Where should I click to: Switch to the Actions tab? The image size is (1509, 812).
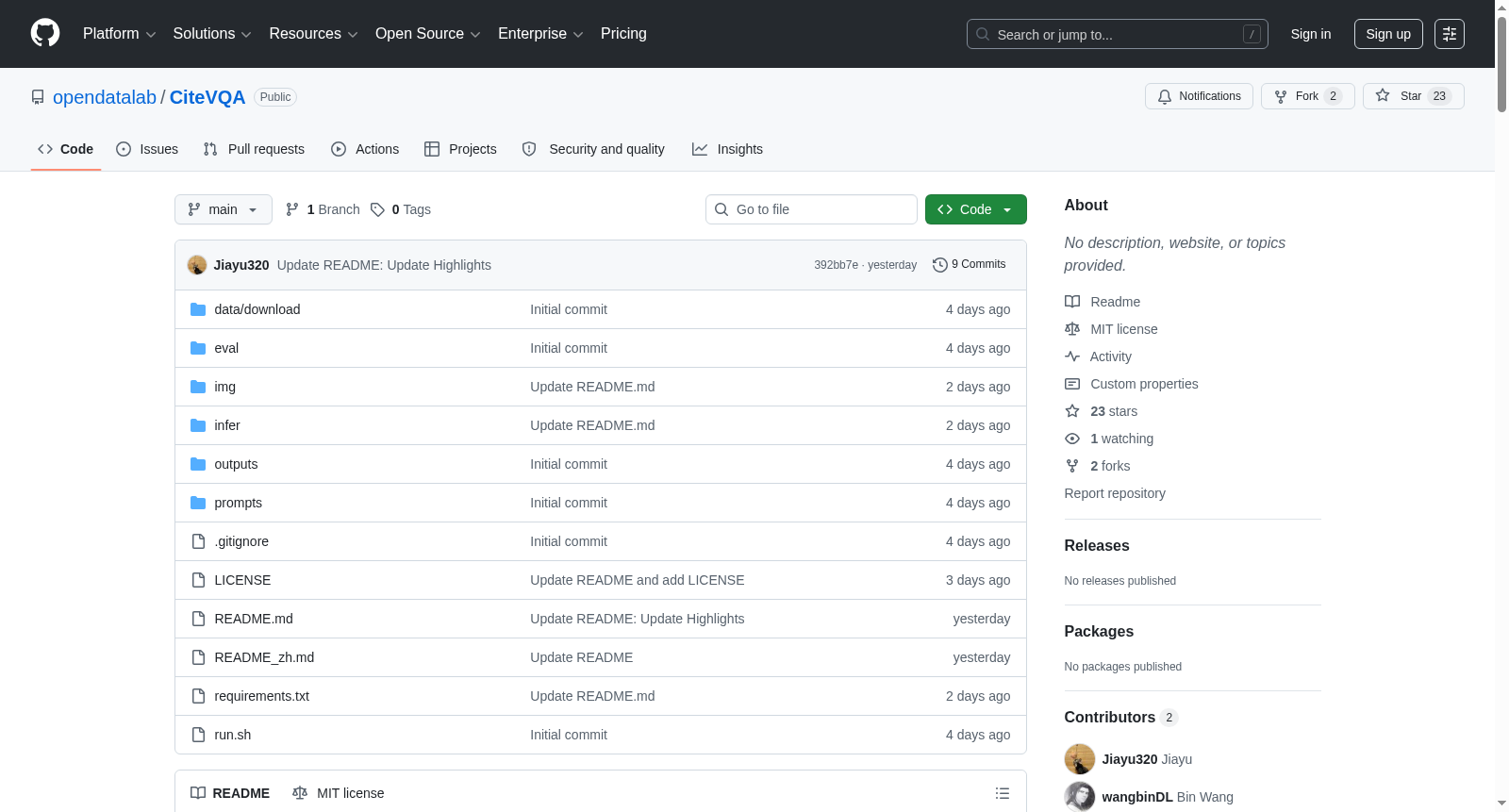365,149
